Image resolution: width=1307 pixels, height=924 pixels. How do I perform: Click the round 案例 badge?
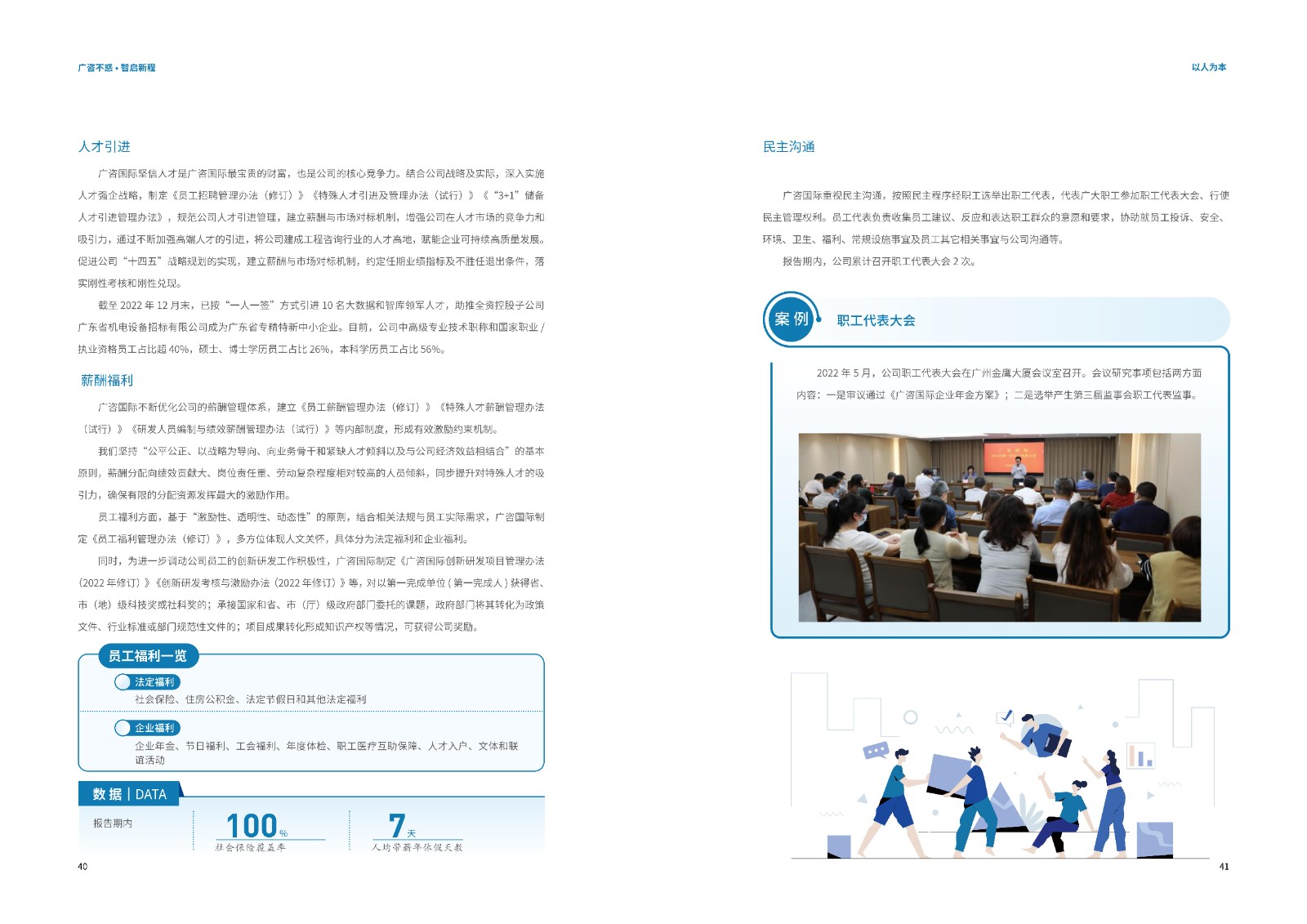point(791,319)
